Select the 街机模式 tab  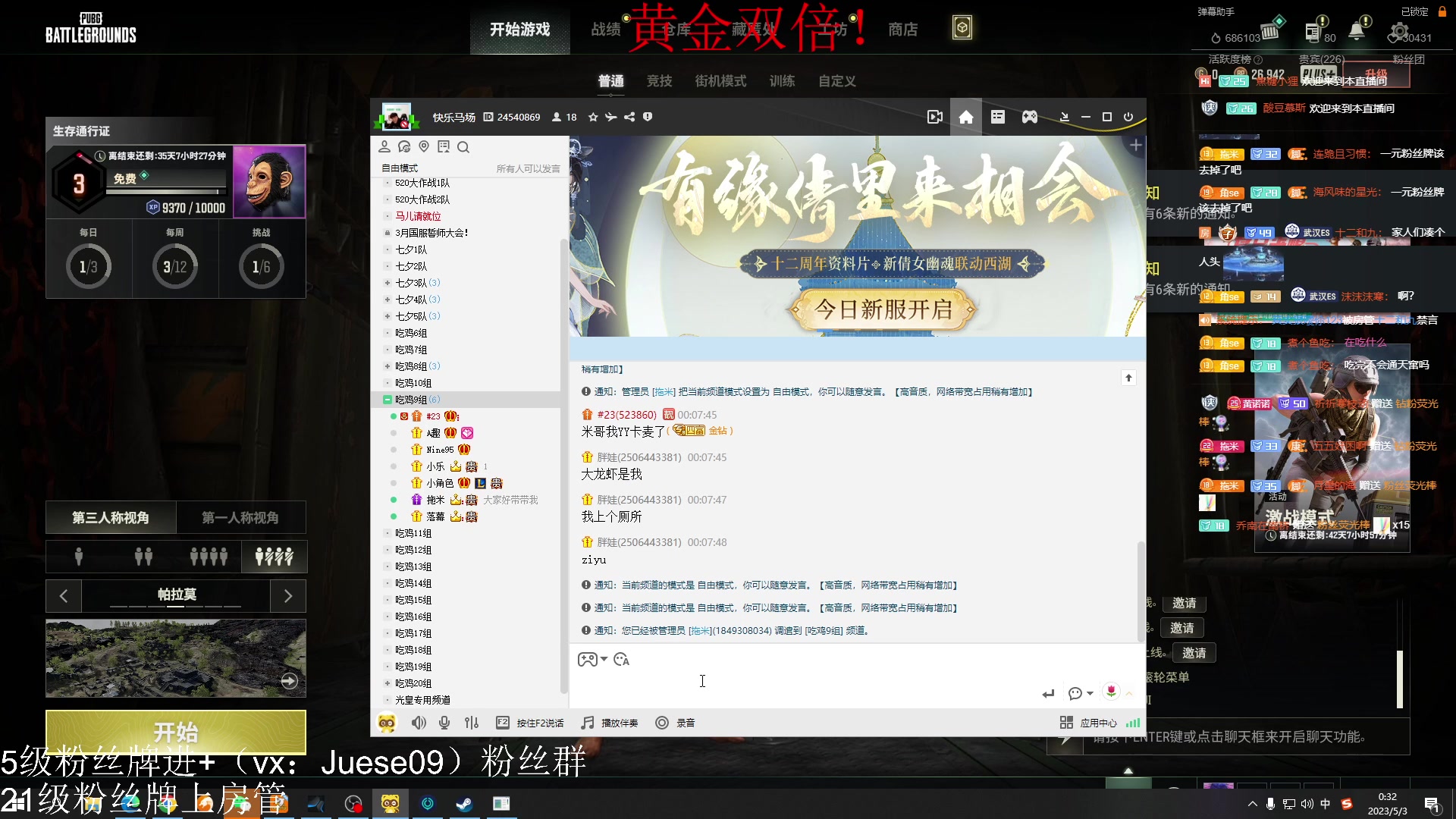click(721, 80)
